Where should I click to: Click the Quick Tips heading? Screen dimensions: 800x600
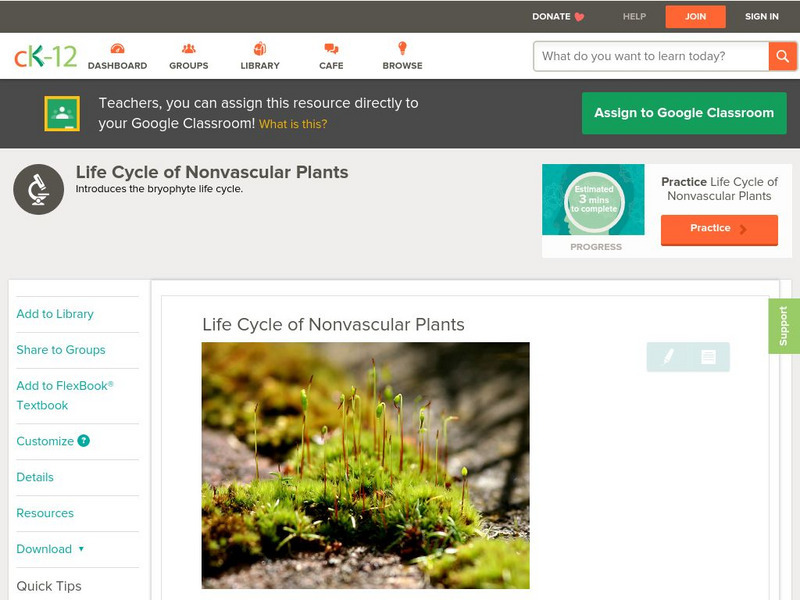(x=49, y=586)
